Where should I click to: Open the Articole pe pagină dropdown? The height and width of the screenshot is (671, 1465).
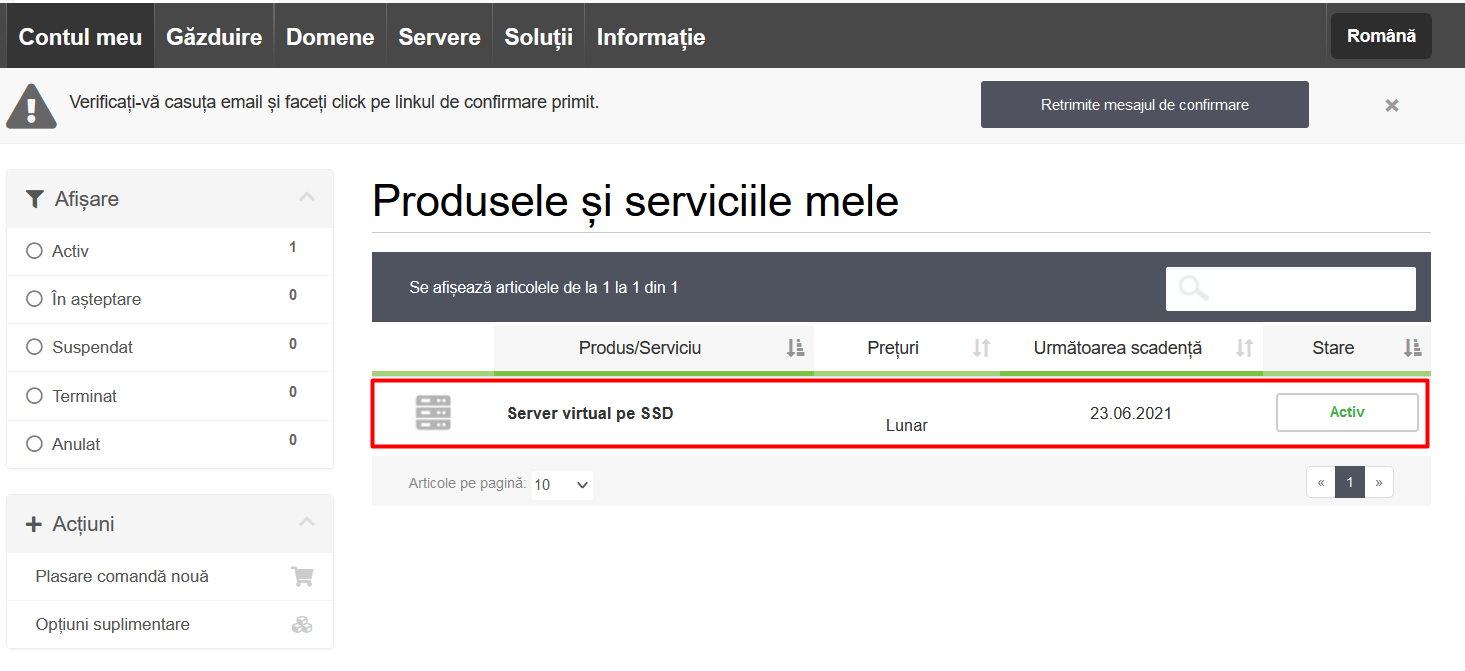(x=562, y=485)
